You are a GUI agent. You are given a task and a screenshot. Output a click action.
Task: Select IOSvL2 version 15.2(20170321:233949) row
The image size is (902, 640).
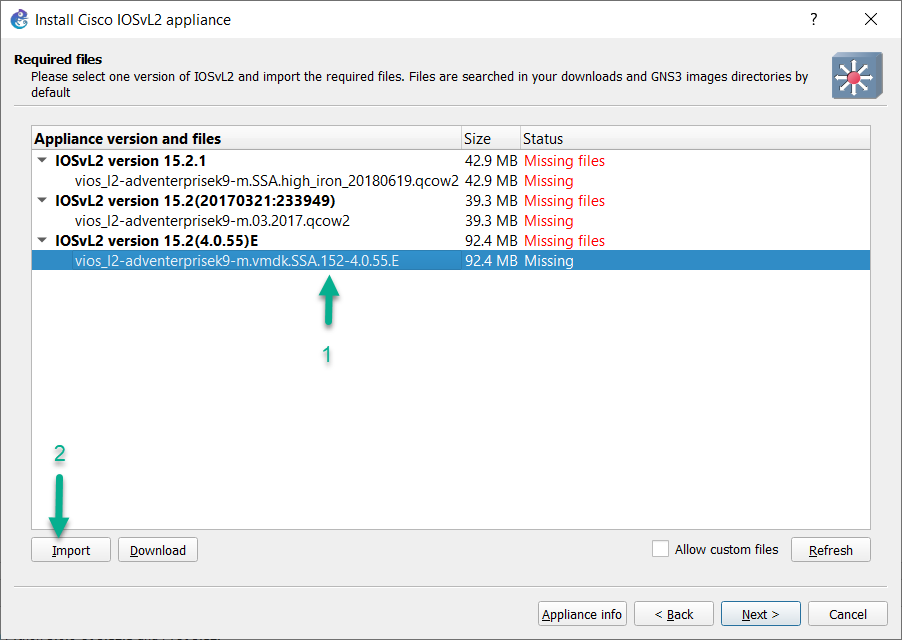pos(450,201)
